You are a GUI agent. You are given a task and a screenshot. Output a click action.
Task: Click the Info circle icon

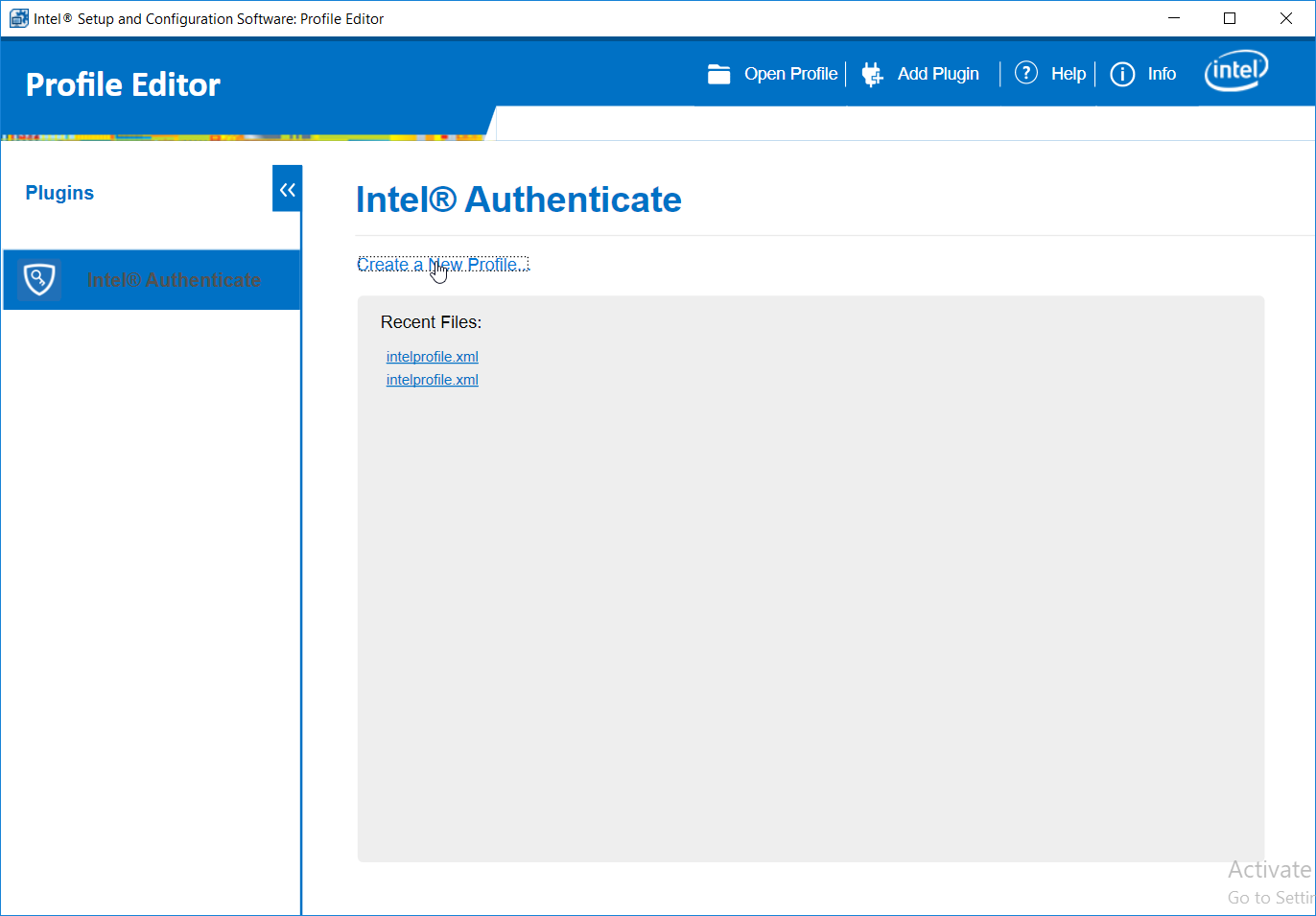pos(1122,74)
